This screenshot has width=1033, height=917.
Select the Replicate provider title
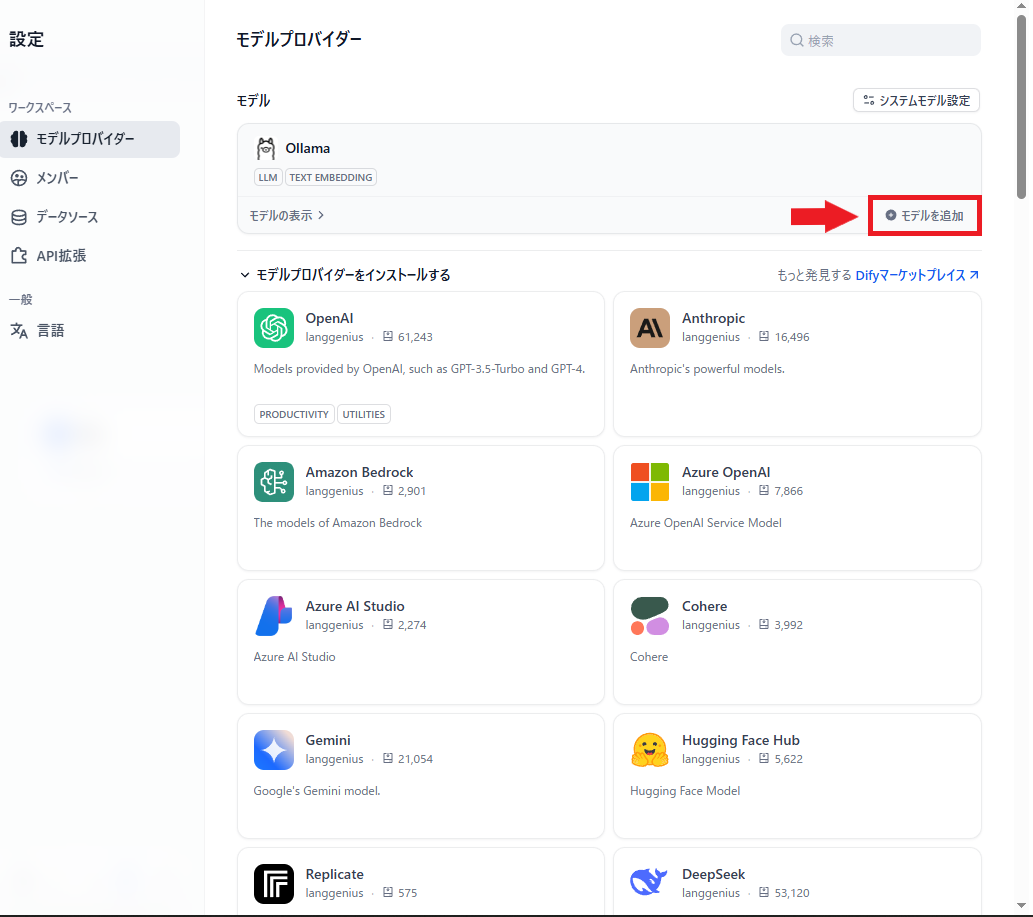[335, 874]
